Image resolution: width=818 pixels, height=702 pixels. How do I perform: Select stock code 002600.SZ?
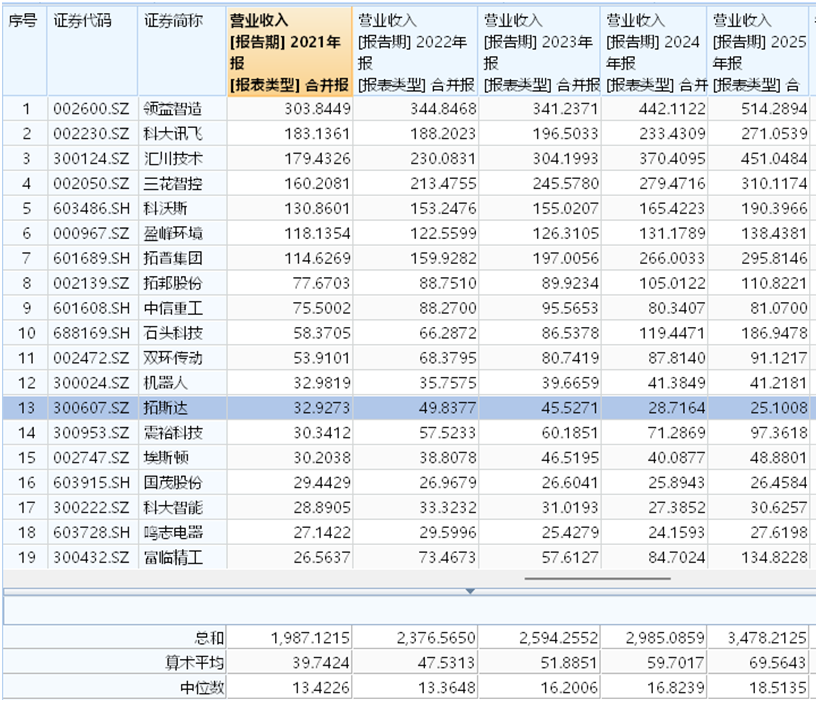[x=91, y=109]
